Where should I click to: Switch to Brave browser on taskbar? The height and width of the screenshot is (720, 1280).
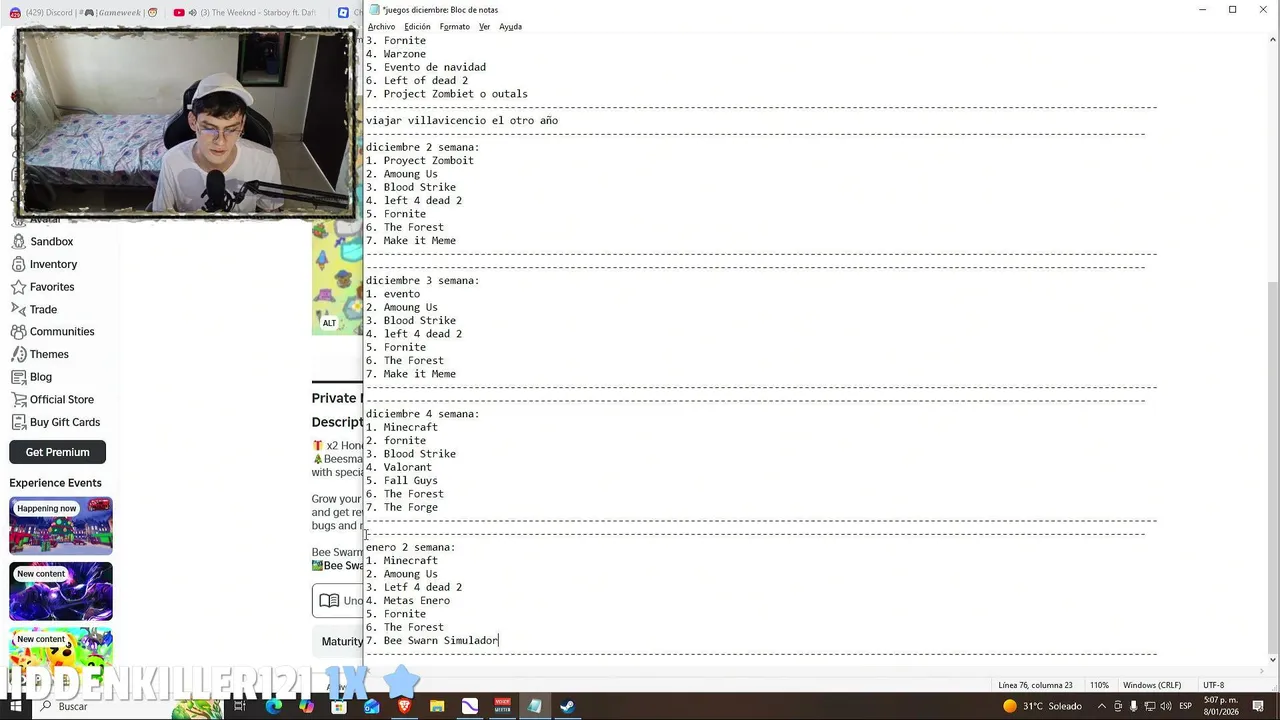404,706
